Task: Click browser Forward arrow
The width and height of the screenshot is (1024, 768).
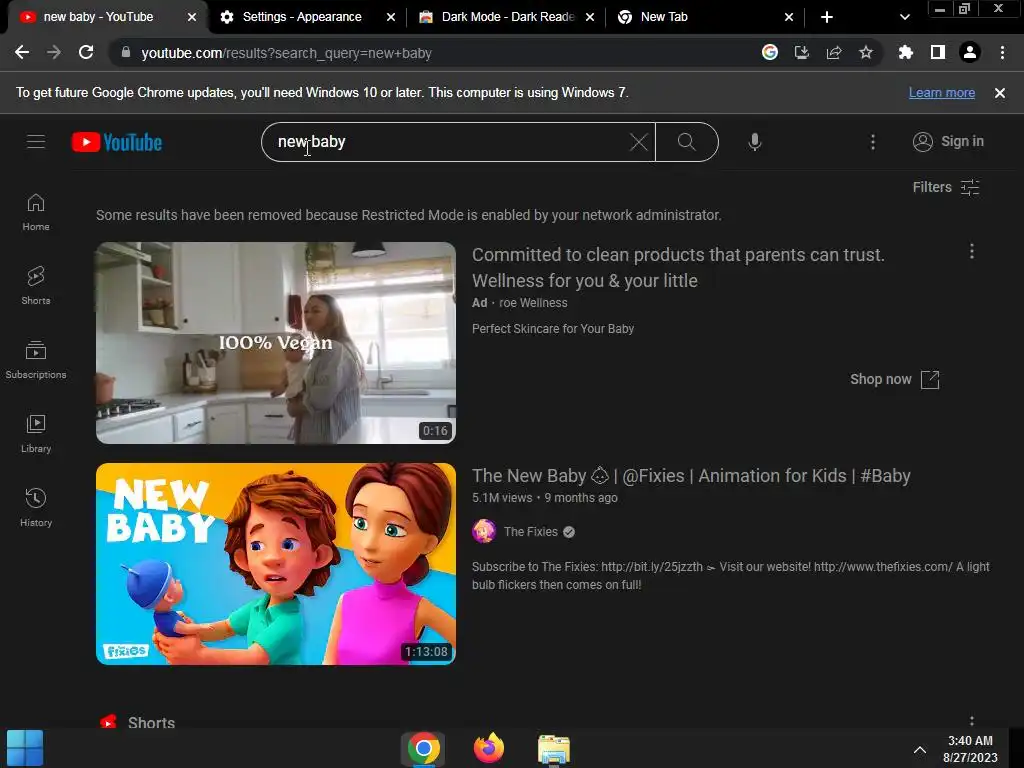Action: click(x=54, y=53)
